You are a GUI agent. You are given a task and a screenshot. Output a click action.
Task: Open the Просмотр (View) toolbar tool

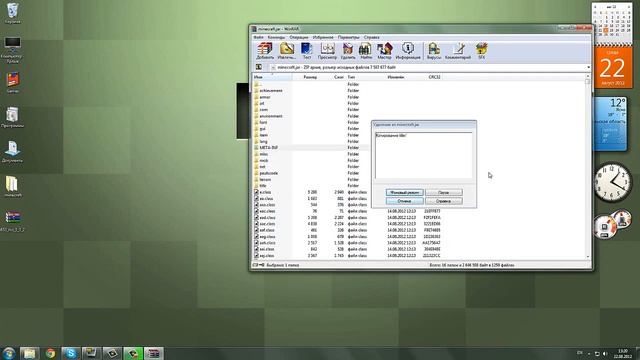click(x=327, y=51)
